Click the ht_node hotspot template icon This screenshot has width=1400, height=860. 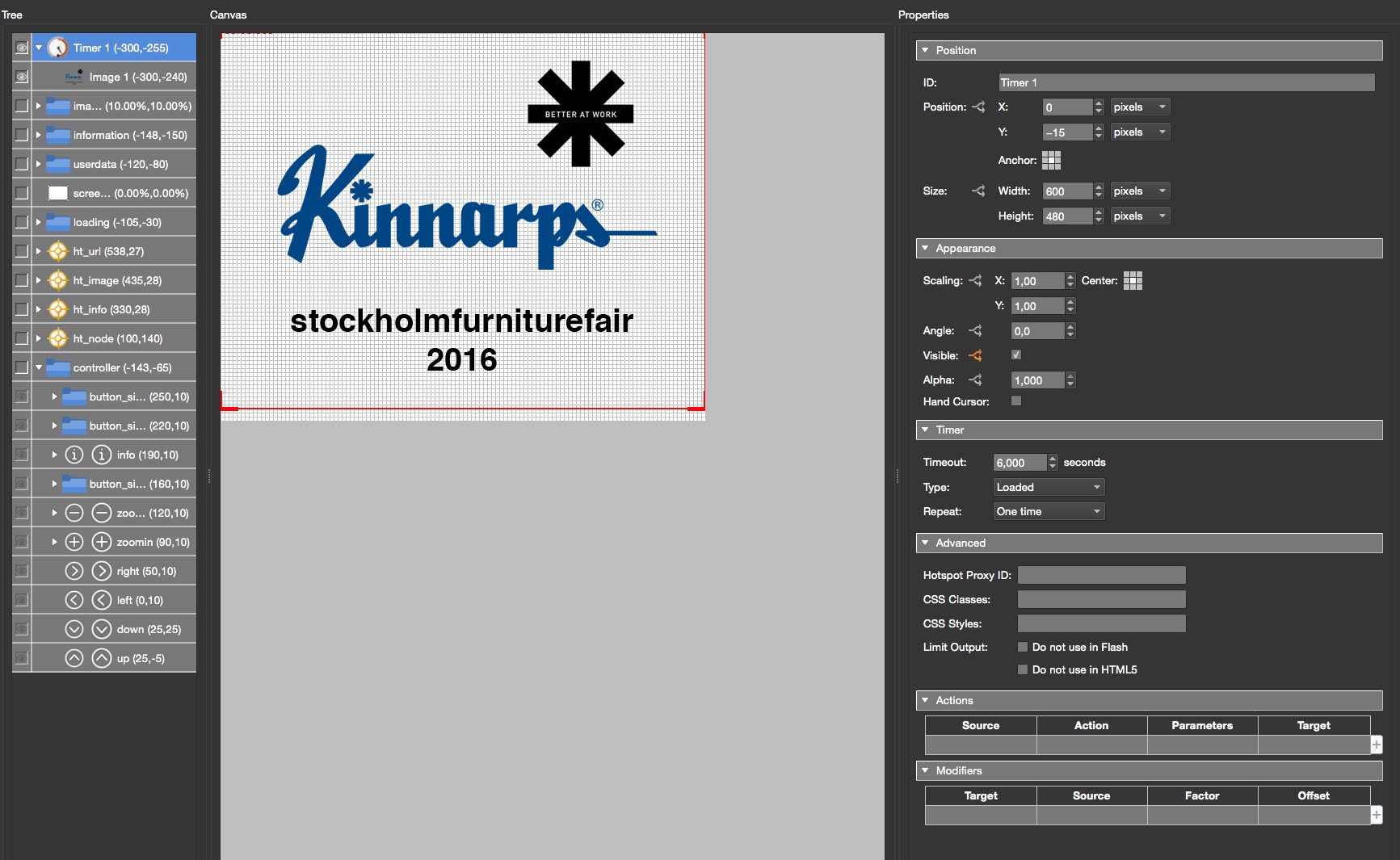tap(57, 338)
